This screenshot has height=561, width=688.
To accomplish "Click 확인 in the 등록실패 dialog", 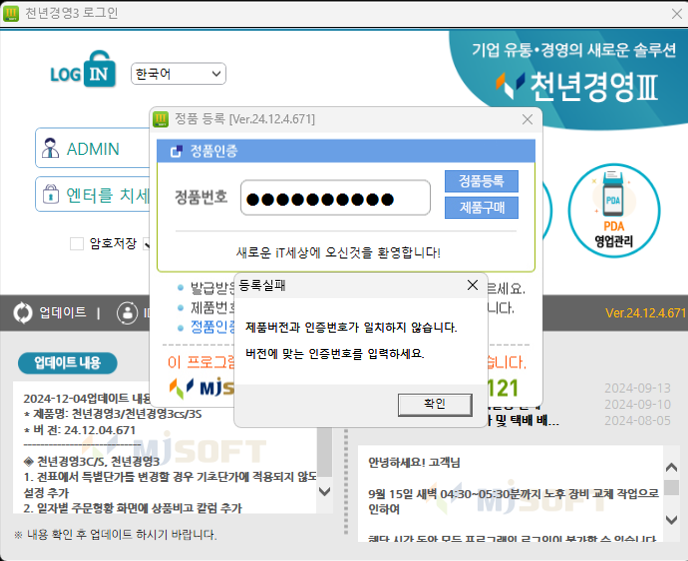I will point(435,404).
